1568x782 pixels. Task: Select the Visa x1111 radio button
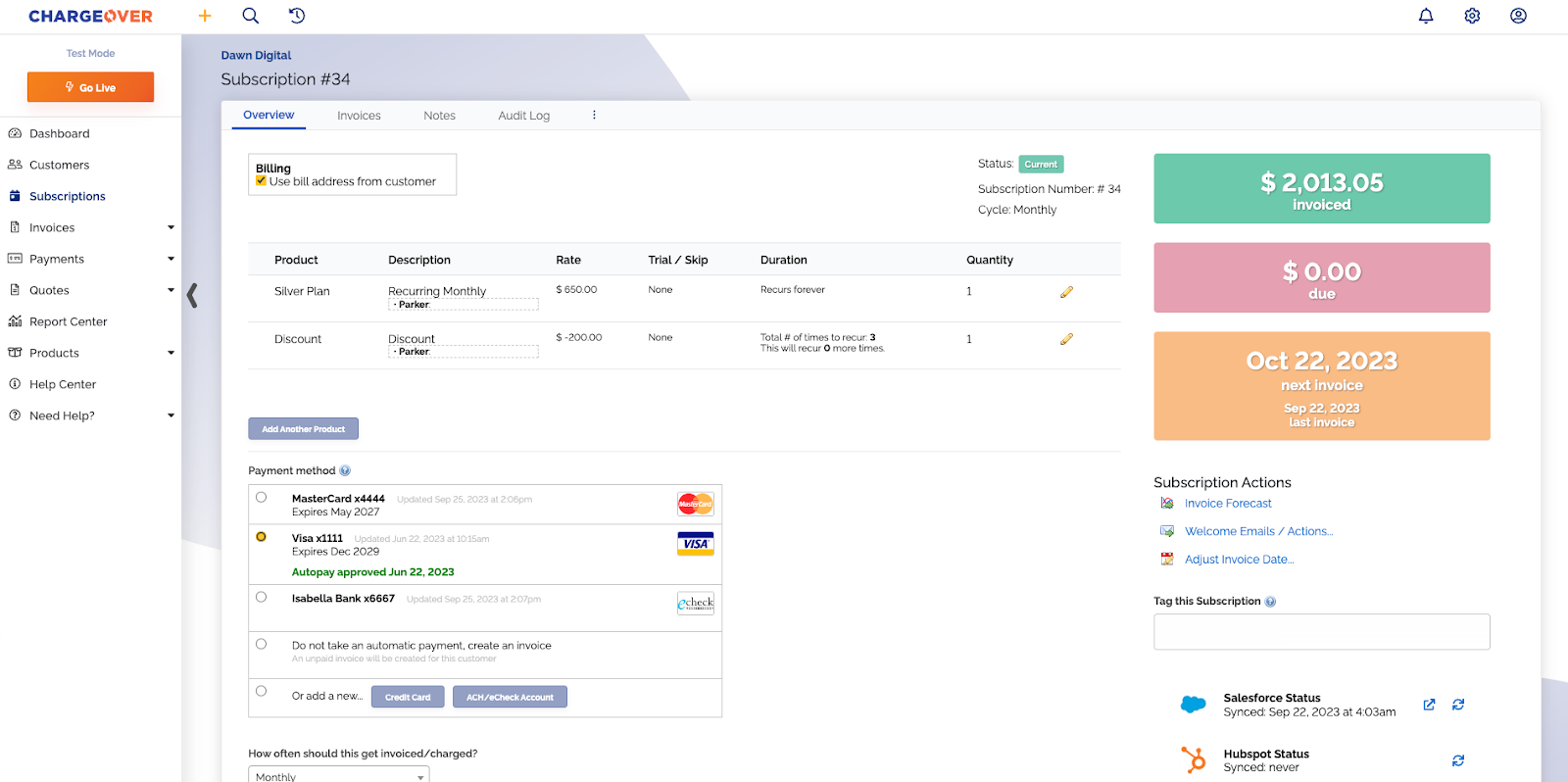click(x=261, y=537)
